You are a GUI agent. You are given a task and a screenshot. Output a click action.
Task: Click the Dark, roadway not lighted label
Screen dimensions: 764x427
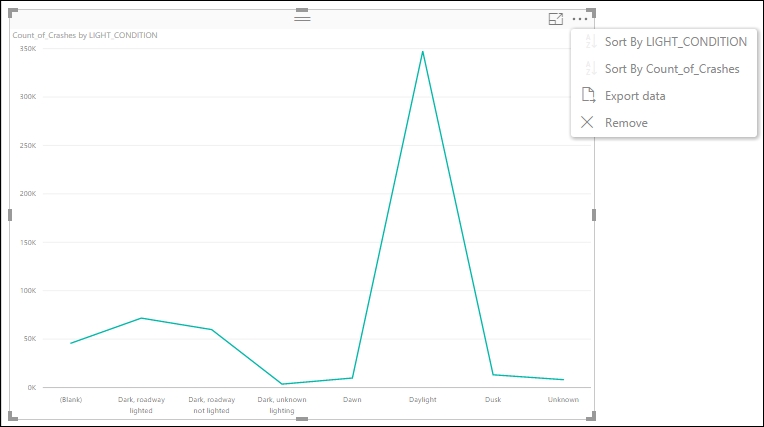point(211,405)
